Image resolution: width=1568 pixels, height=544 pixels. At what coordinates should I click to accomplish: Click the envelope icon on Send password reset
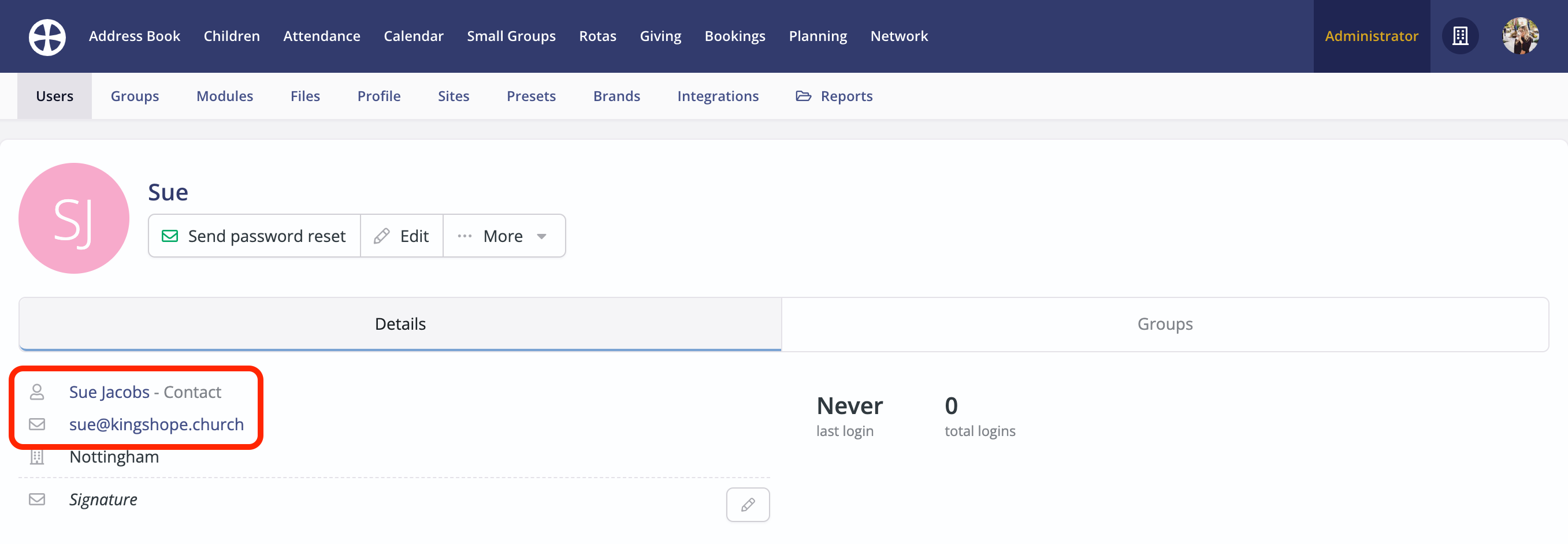tap(170, 236)
